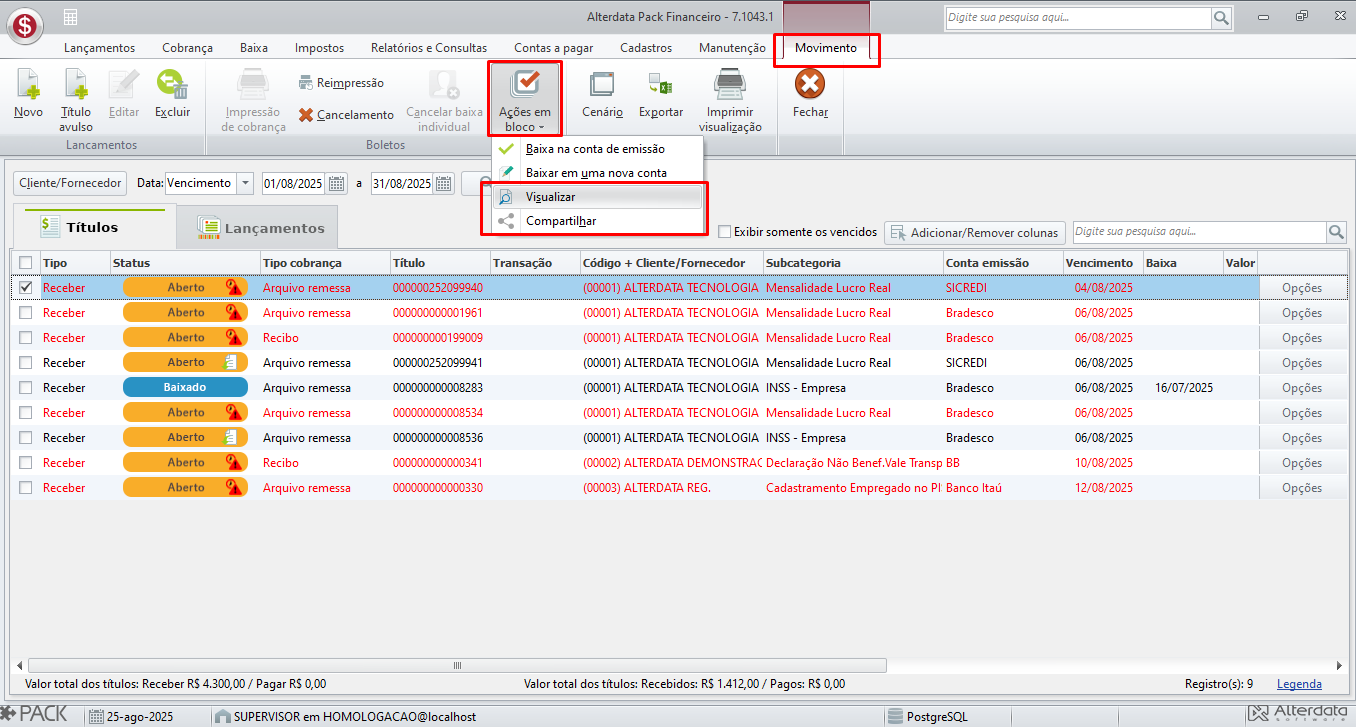Open the Vencimento date type dropdown

(246, 184)
